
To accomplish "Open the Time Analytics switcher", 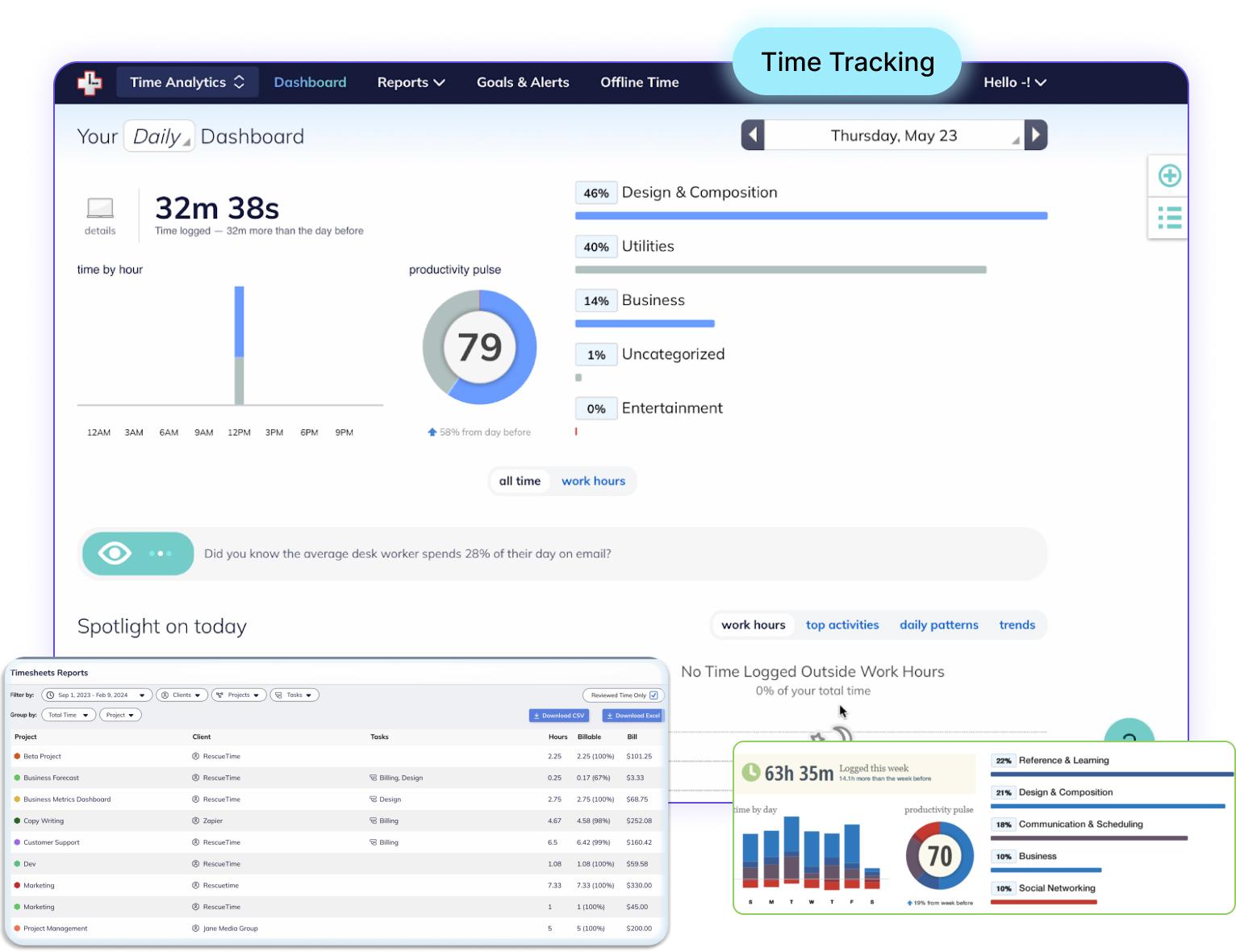I will click(187, 82).
